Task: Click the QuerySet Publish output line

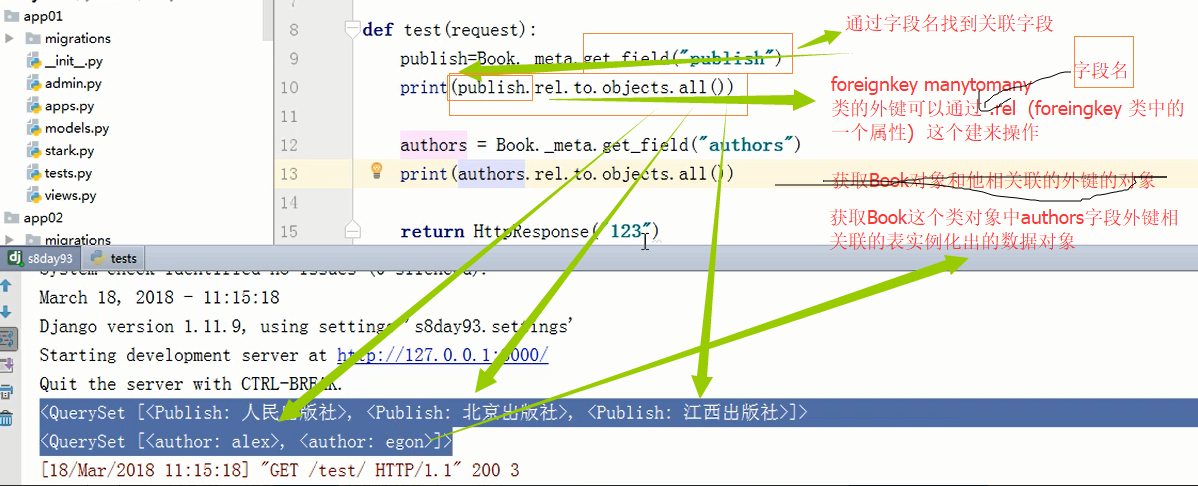Action: click(424, 413)
